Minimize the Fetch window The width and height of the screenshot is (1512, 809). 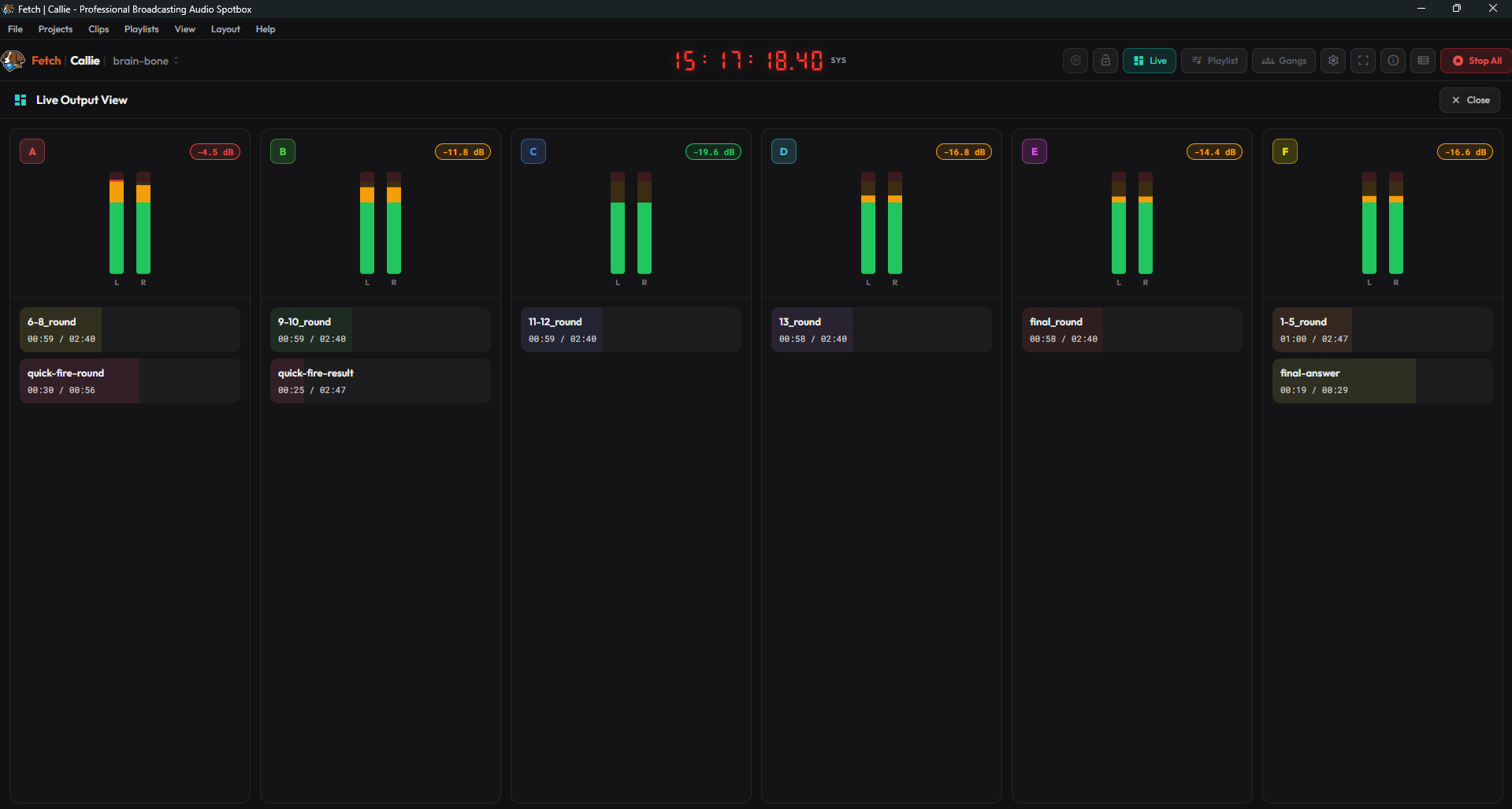tap(1421, 9)
